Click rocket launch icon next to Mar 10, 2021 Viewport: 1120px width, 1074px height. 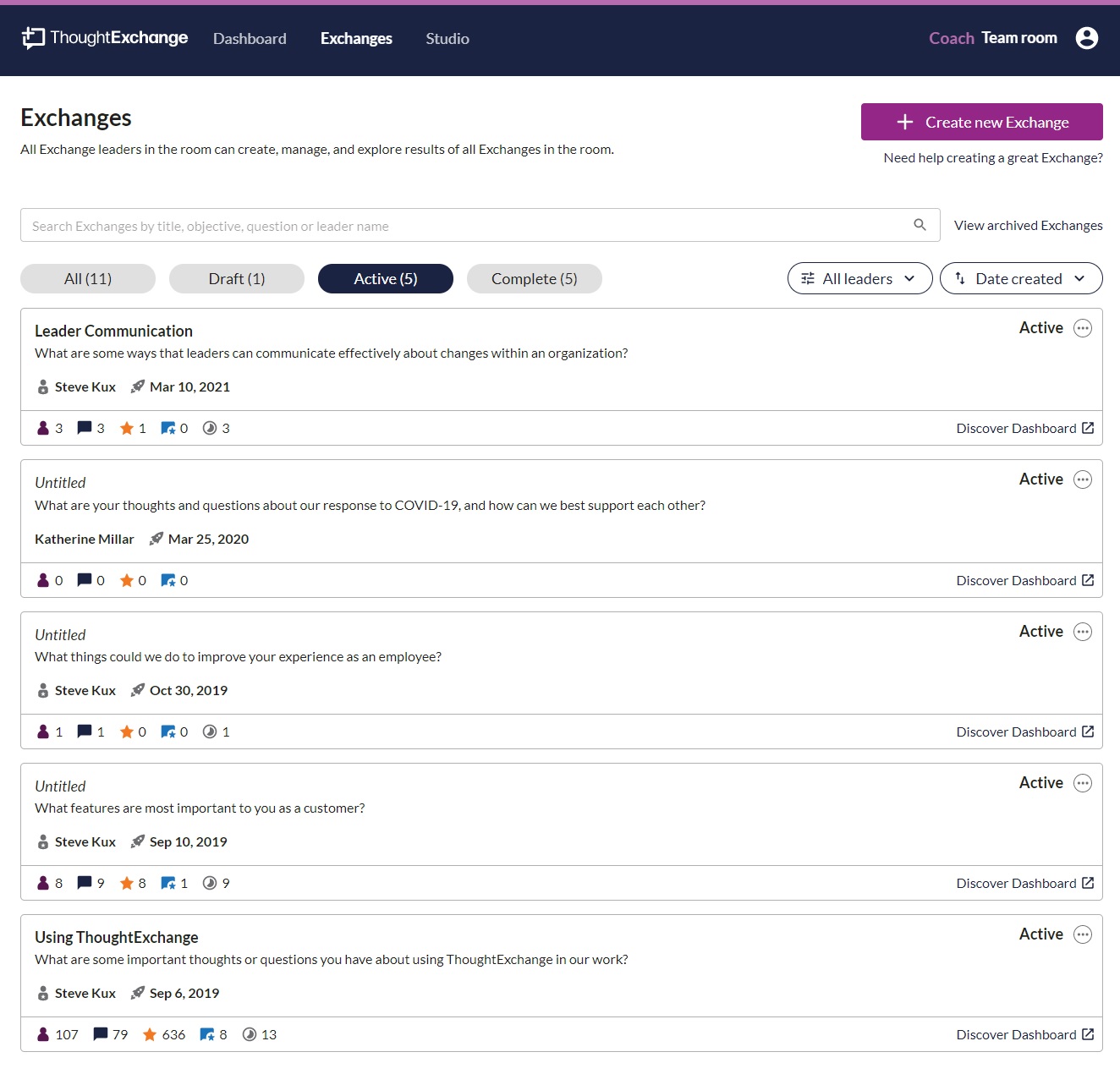138,386
